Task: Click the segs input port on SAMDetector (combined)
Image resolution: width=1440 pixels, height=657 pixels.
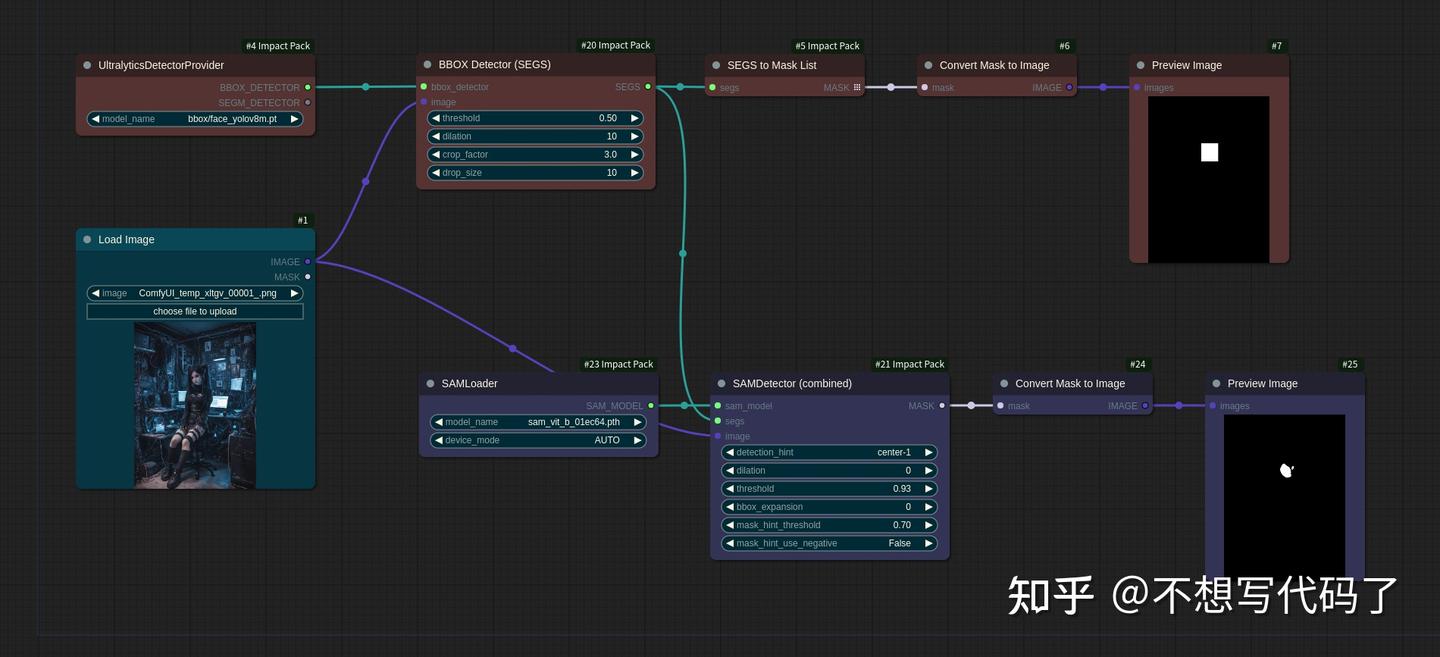Action: [717, 421]
